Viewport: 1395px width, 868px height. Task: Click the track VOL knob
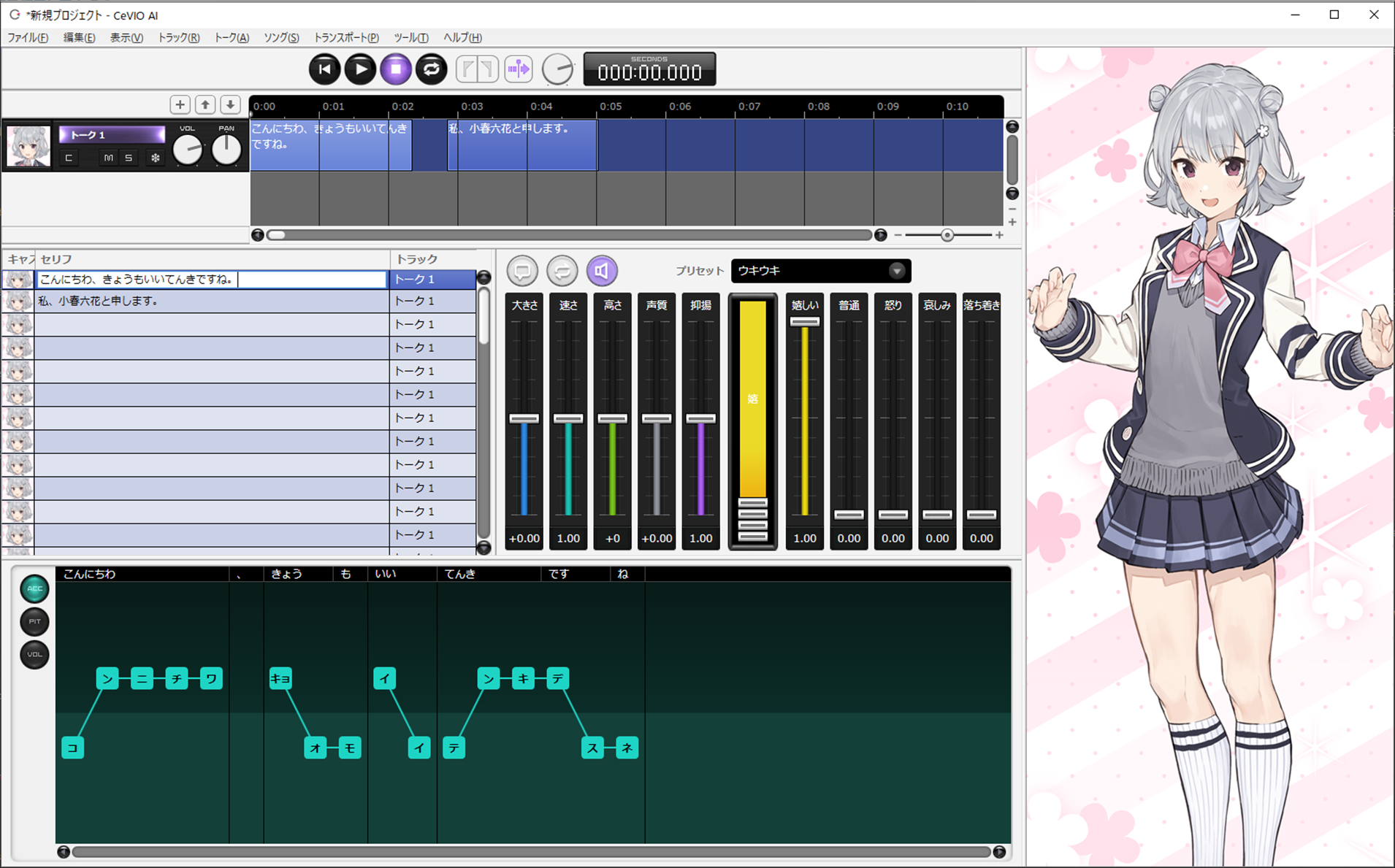(188, 150)
